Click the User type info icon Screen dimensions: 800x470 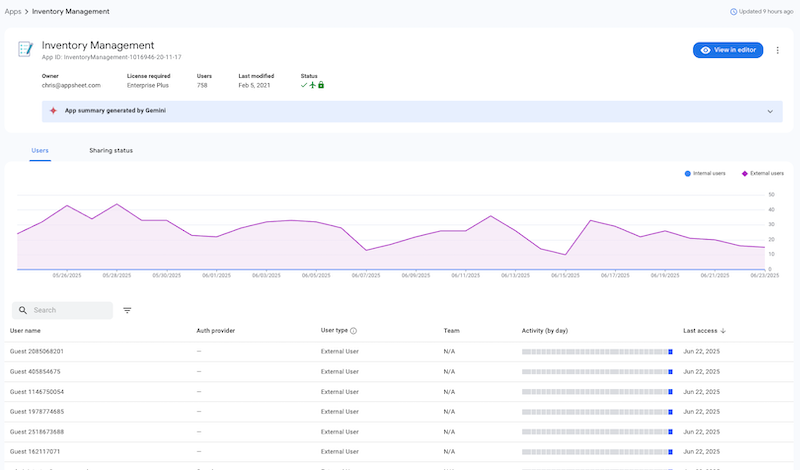(x=354, y=331)
